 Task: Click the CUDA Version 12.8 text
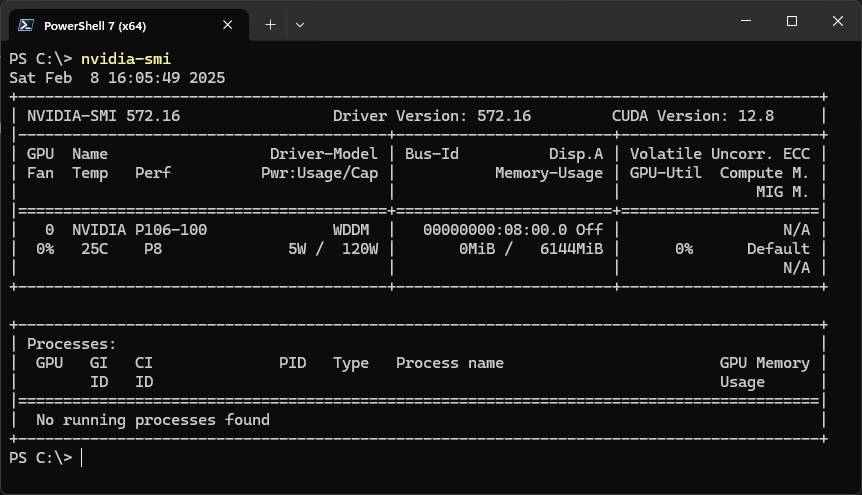(692, 116)
